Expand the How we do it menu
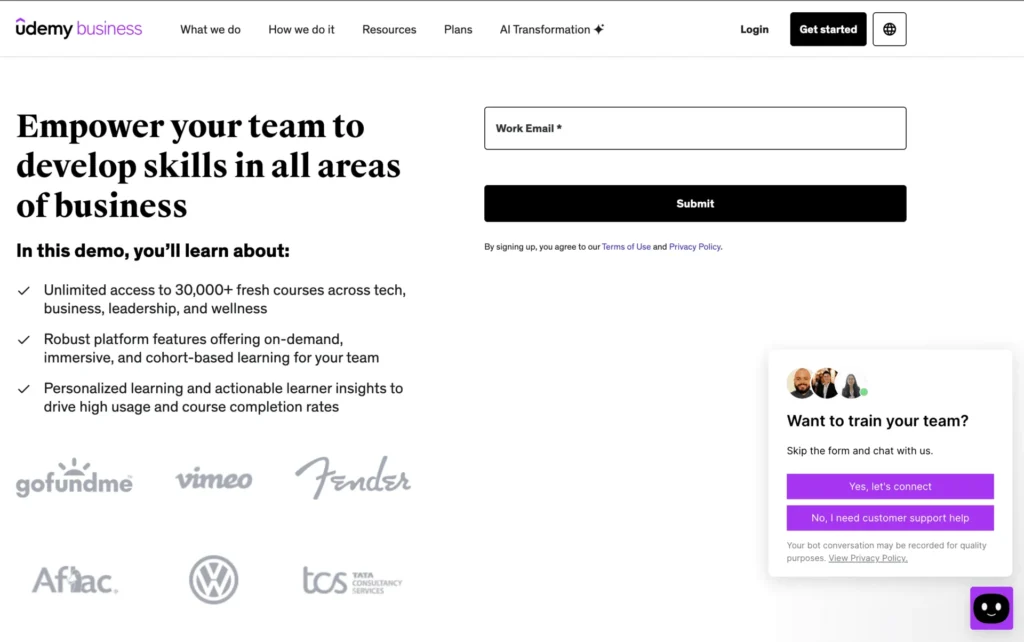The width and height of the screenshot is (1024, 642). (301, 29)
